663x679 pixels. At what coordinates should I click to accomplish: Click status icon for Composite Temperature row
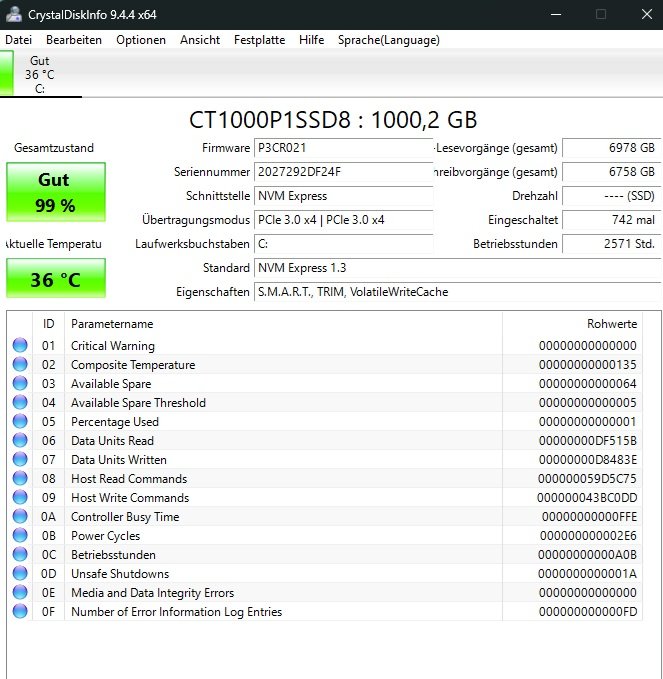20,365
